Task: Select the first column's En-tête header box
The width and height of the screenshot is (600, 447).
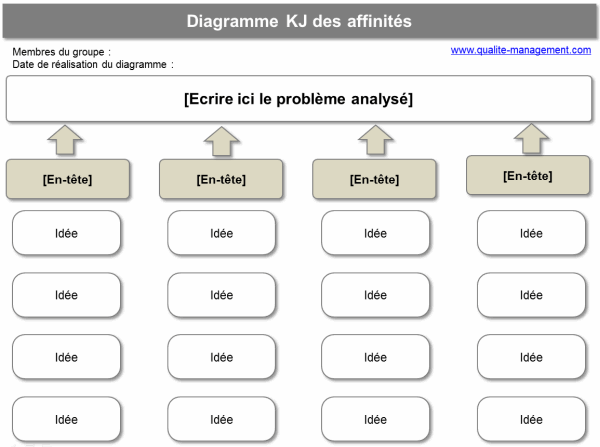Action: point(68,179)
